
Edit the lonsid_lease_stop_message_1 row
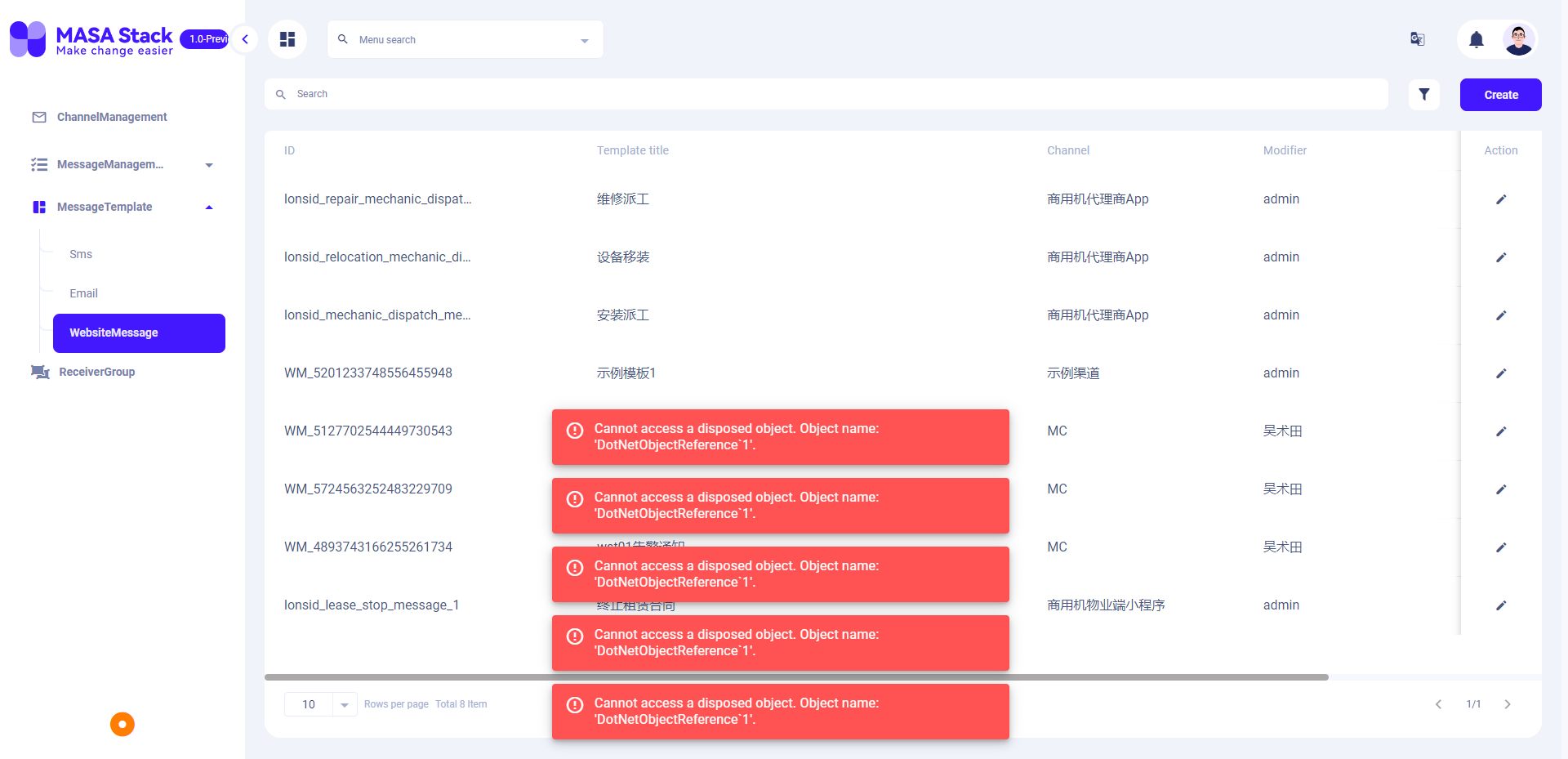1501,605
